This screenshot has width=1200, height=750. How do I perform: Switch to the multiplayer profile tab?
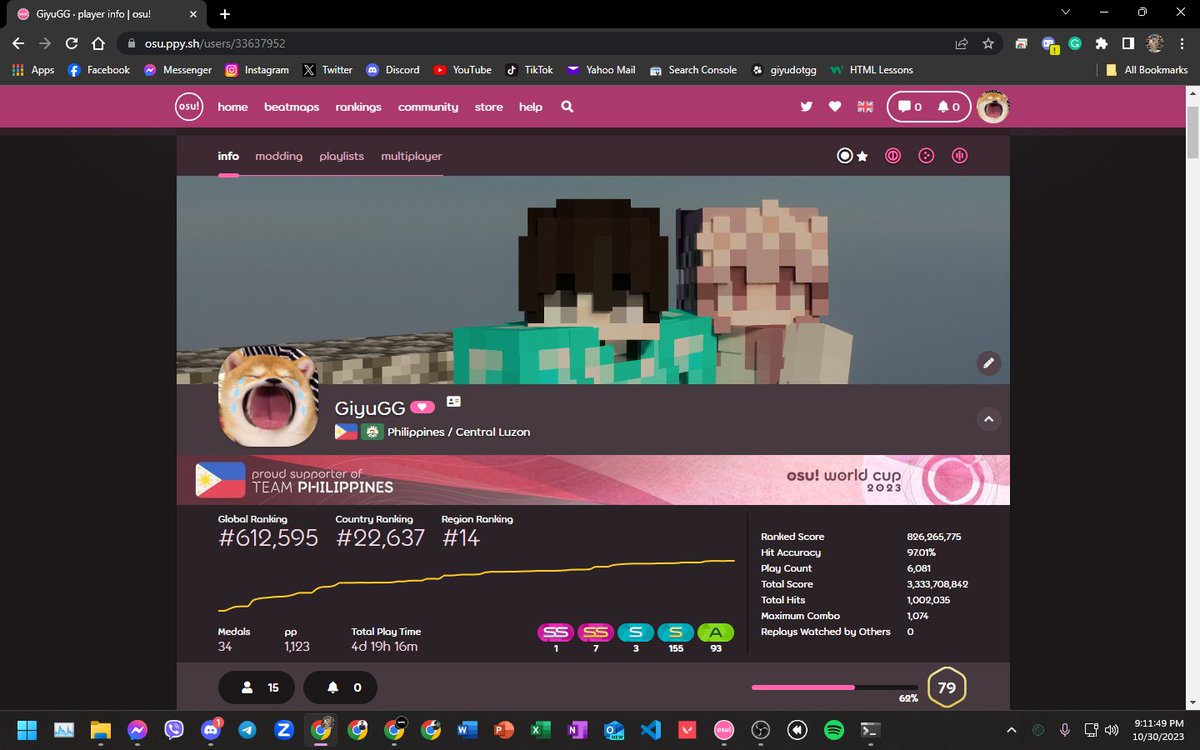(411, 156)
